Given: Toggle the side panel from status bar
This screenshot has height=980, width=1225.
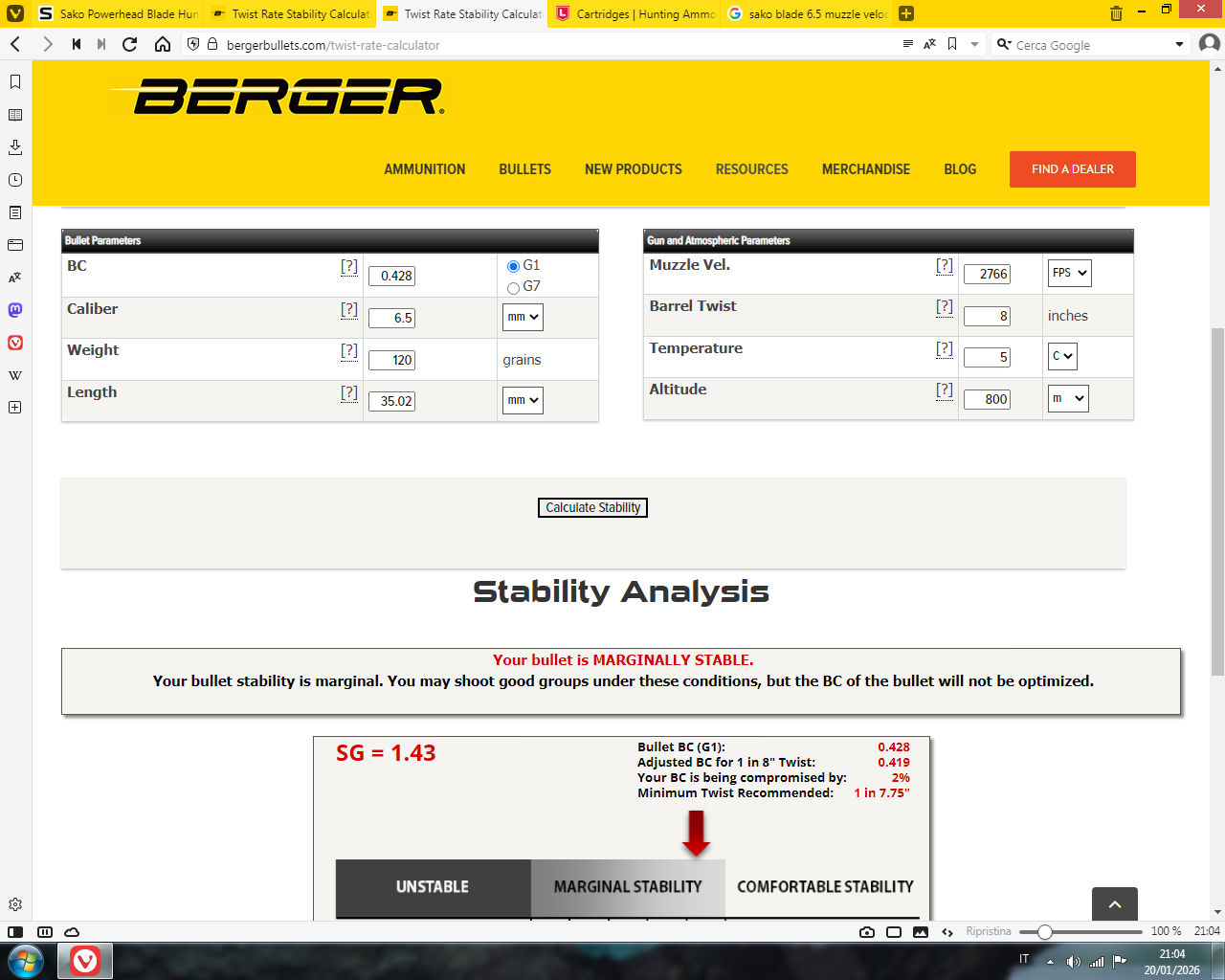Looking at the screenshot, I should click(x=15, y=931).
